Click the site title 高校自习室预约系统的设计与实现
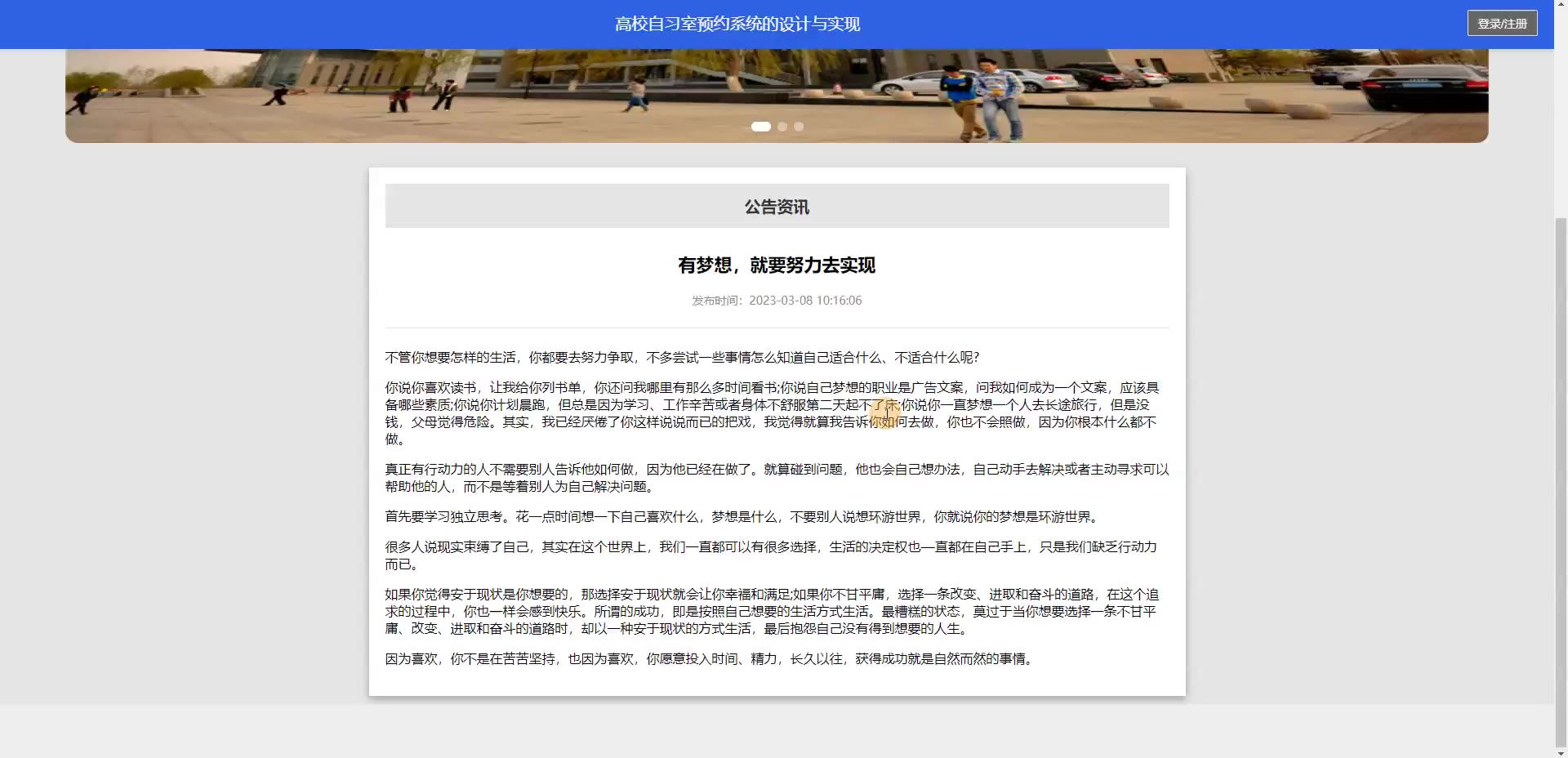Image resolution: width=1568 pixels, height=758 pixels. [737, 25]
